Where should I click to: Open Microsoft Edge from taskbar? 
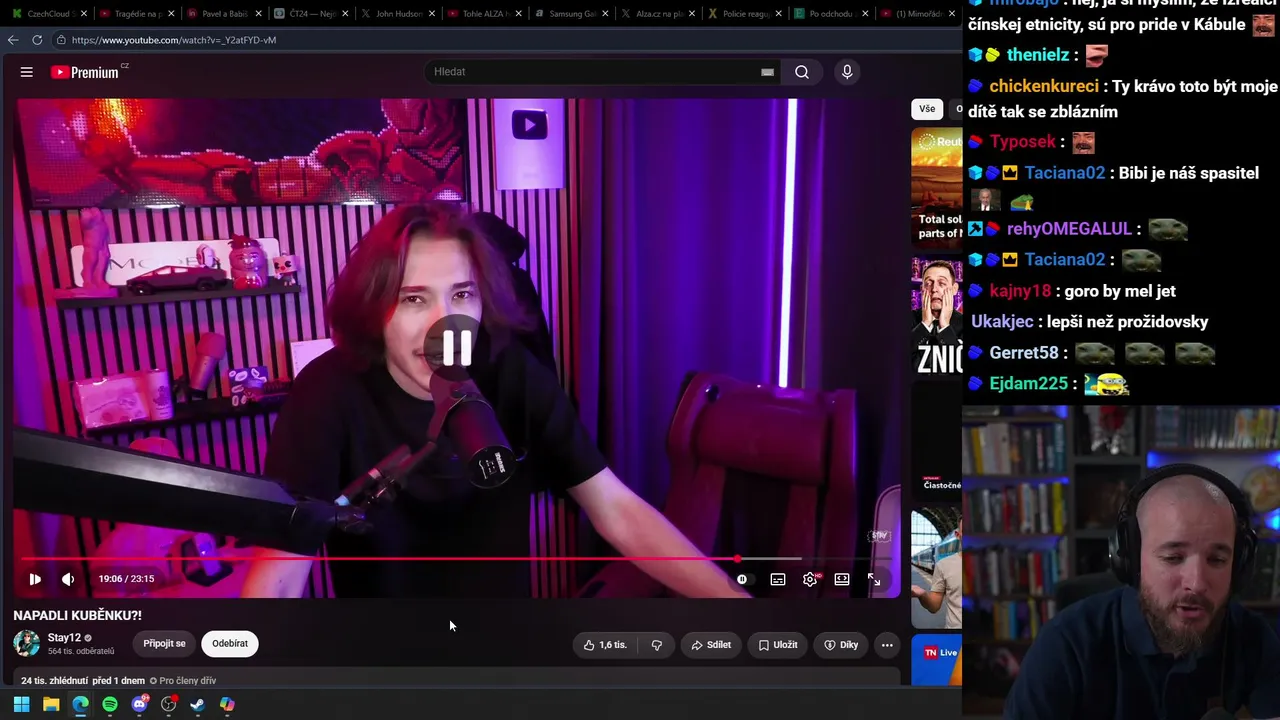click(80, 704)
